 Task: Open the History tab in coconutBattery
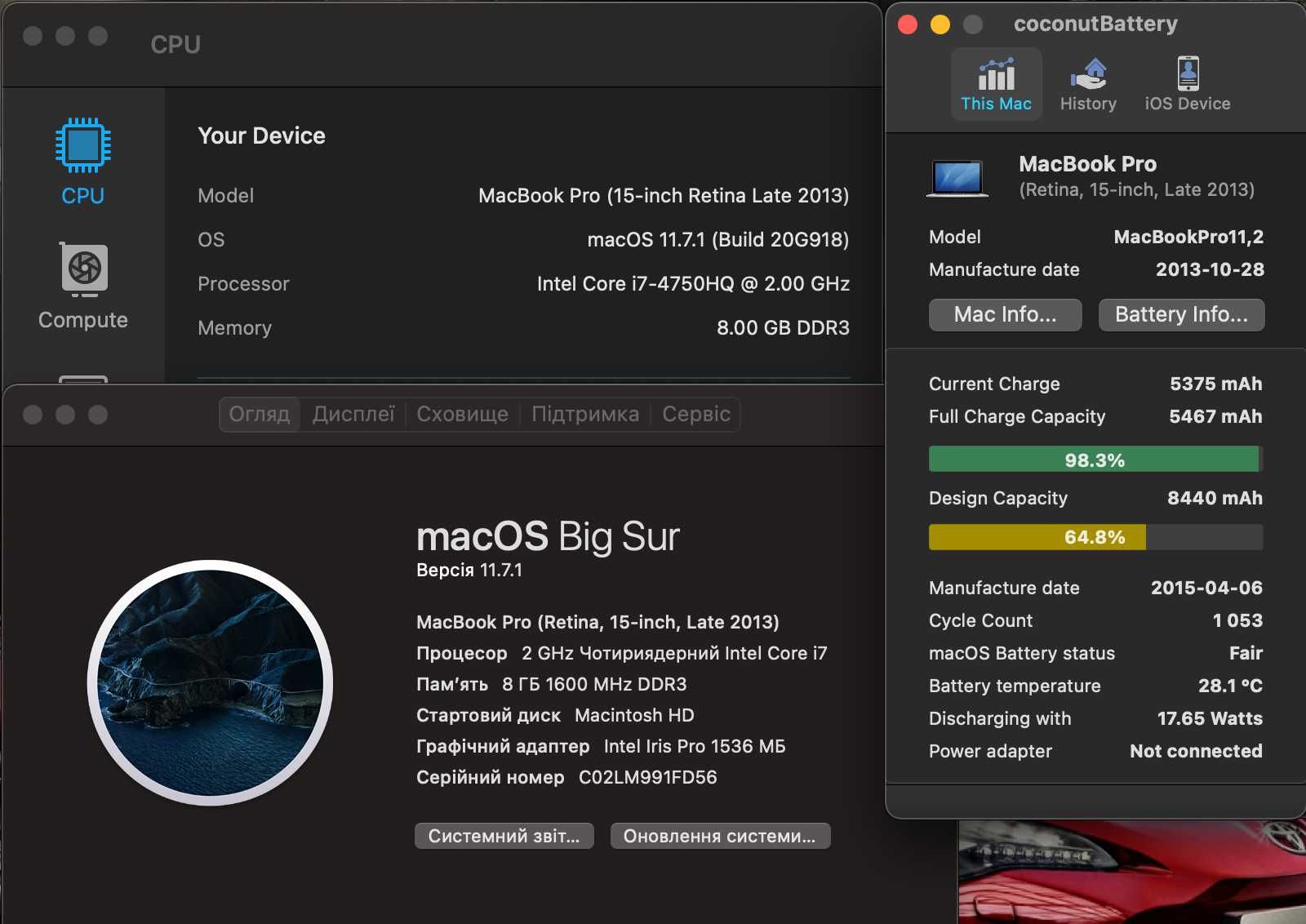coord(1088,84)
